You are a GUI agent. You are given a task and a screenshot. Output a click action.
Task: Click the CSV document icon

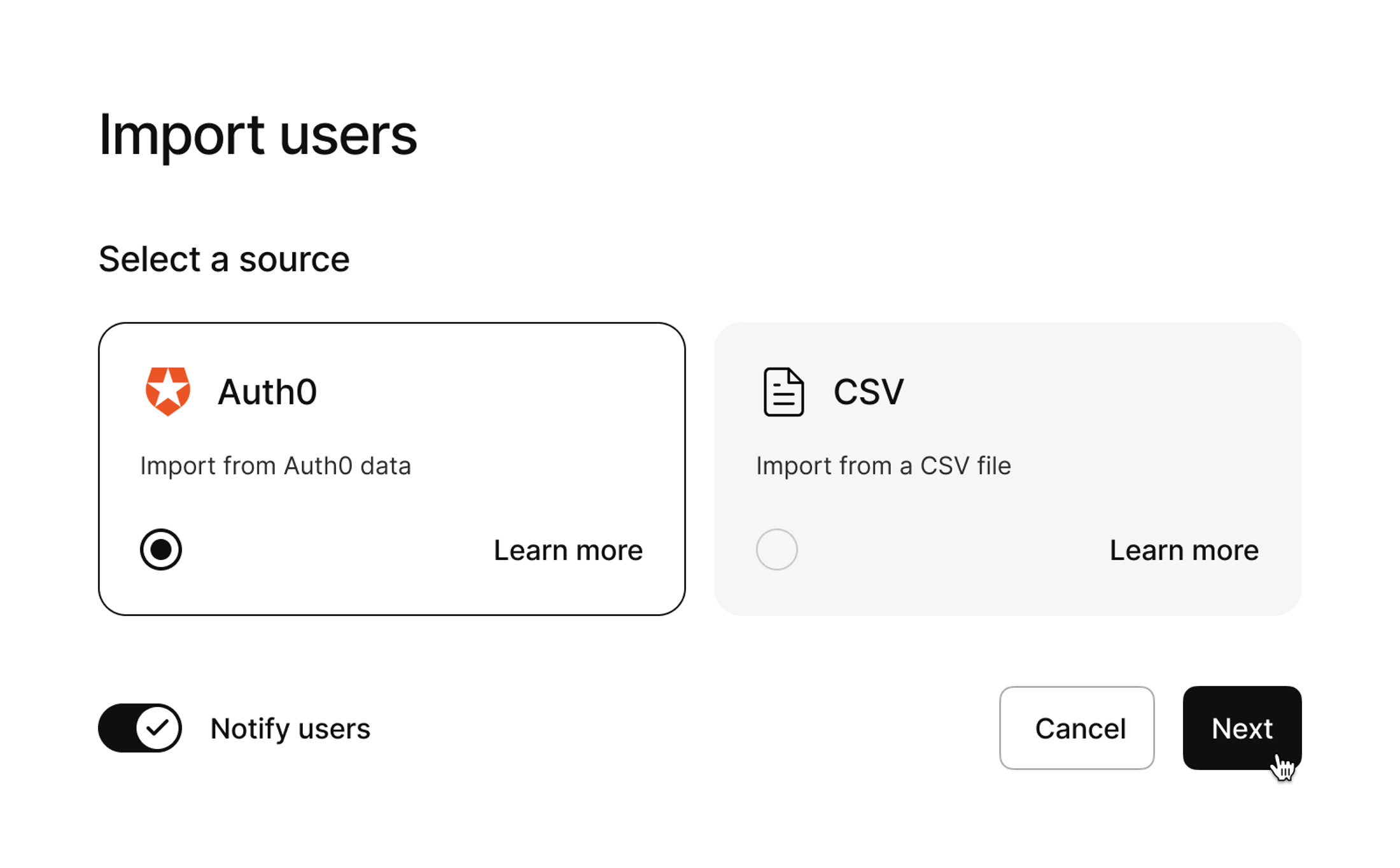(783, 391)
